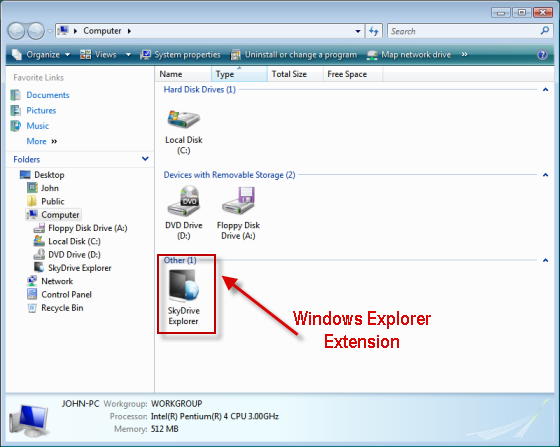The height and width of the screenshot is (447, 560).
Task: Select Recycle Bin in folder tree
Action: point(55,308)
